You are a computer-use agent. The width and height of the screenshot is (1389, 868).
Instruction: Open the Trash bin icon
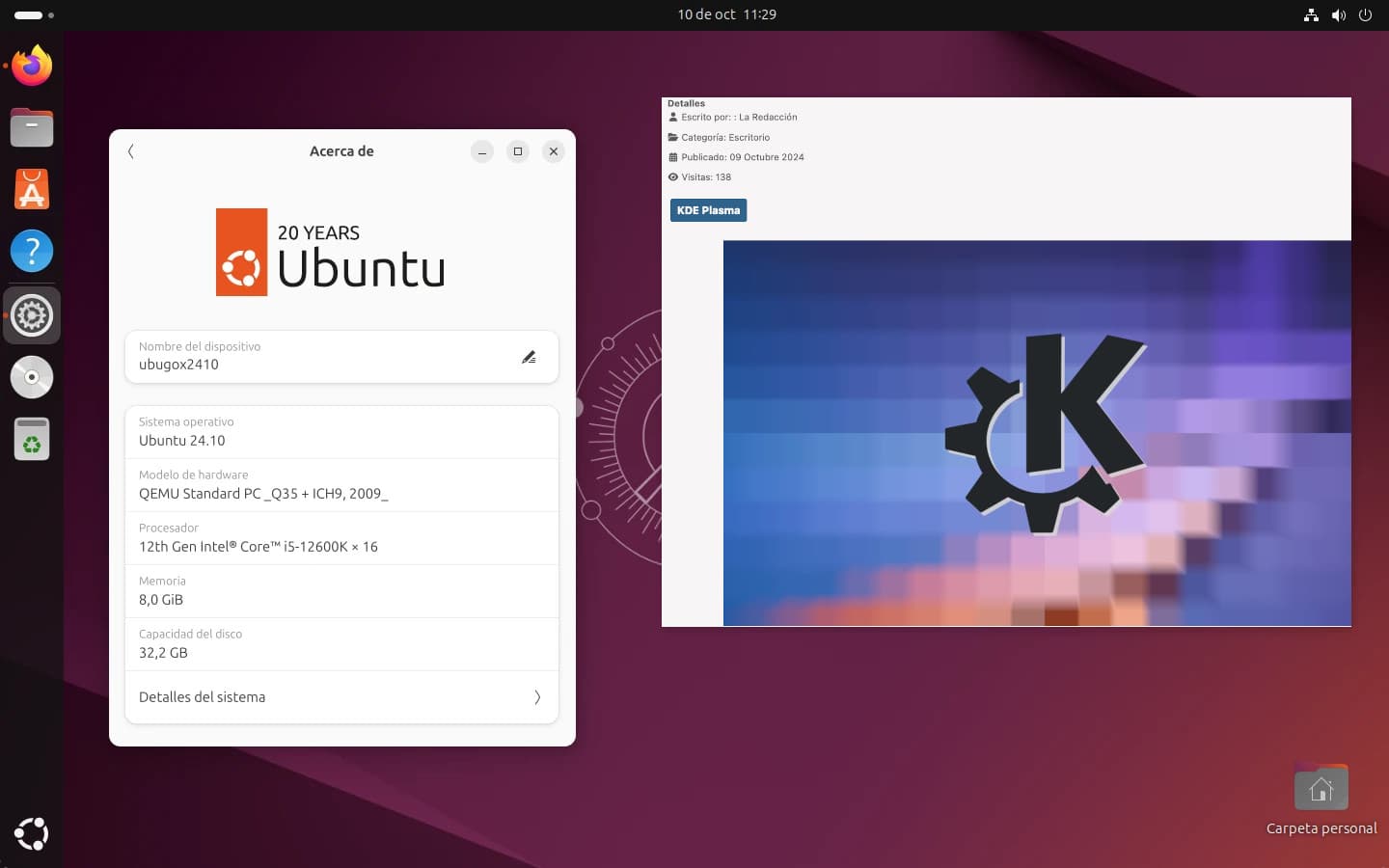click(32, 440)
